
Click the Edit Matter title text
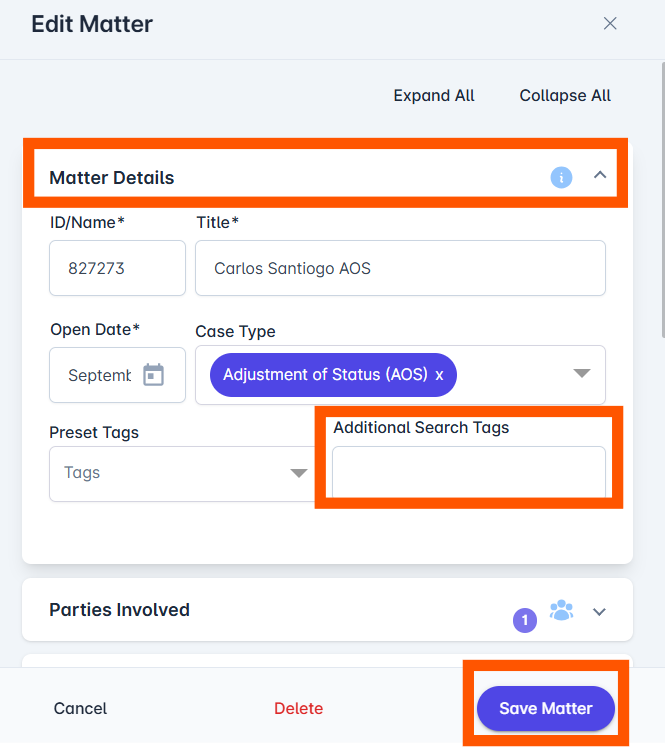coord(92,24)
